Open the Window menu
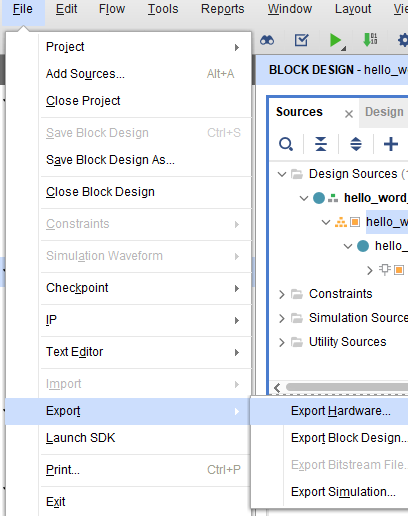Screen dimensions: 408x516 point(290,9)
